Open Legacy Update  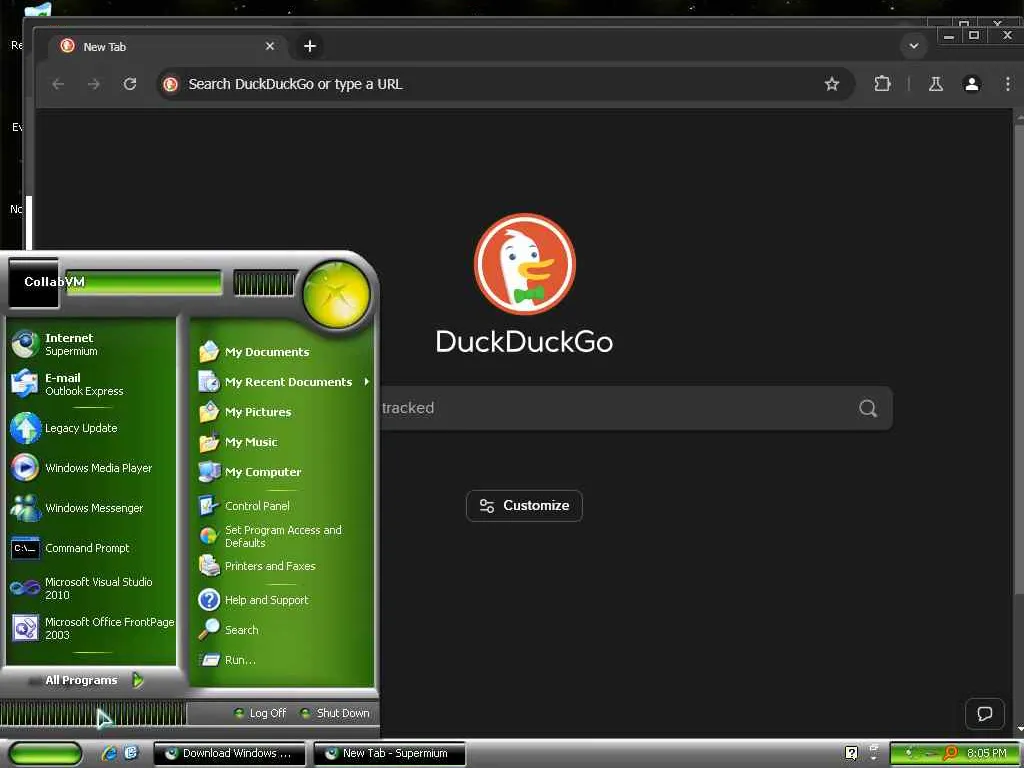(91, 428)
